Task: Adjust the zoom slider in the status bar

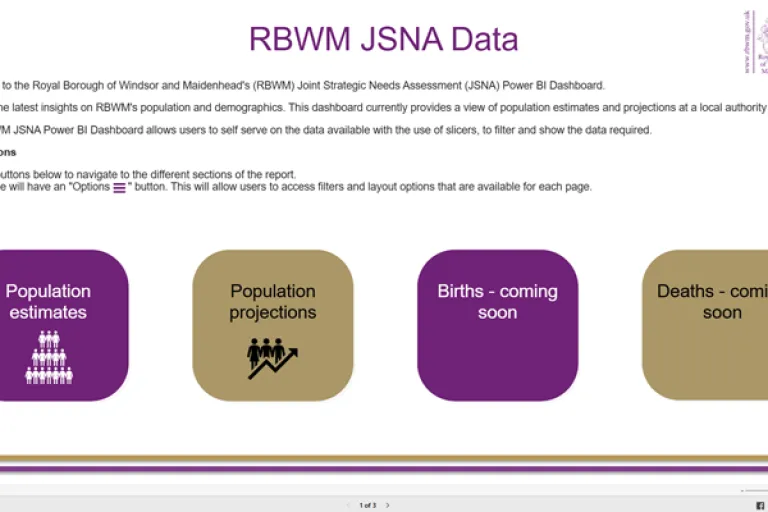Action: tap(754, 490)
